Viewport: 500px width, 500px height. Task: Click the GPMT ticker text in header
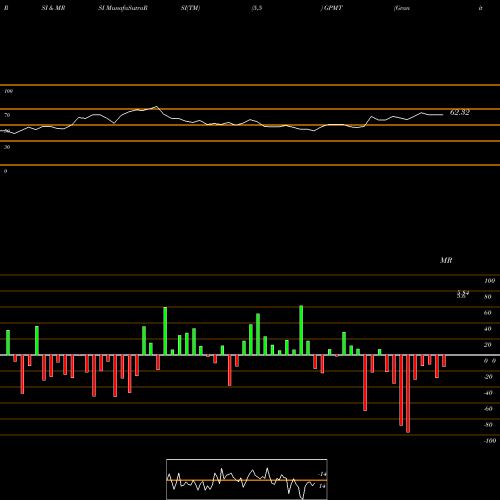333,8
